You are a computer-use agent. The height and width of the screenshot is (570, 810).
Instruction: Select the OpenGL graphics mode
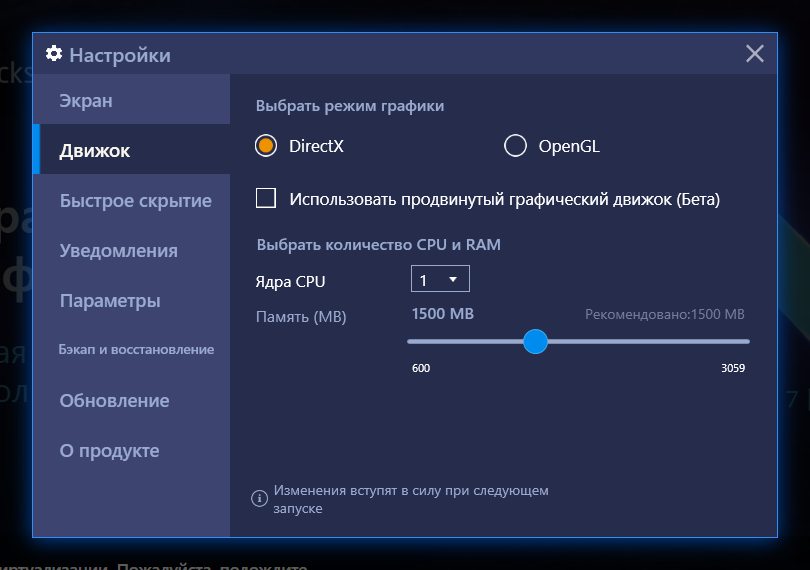(x=515, y=146)
